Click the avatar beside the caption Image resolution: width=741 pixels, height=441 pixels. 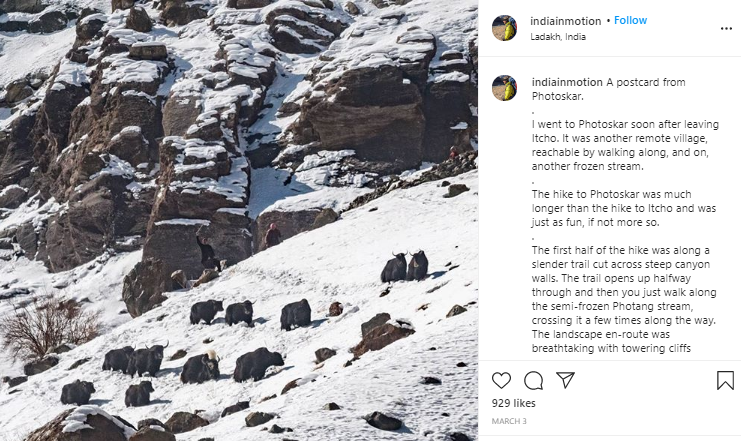click(505, 88)
